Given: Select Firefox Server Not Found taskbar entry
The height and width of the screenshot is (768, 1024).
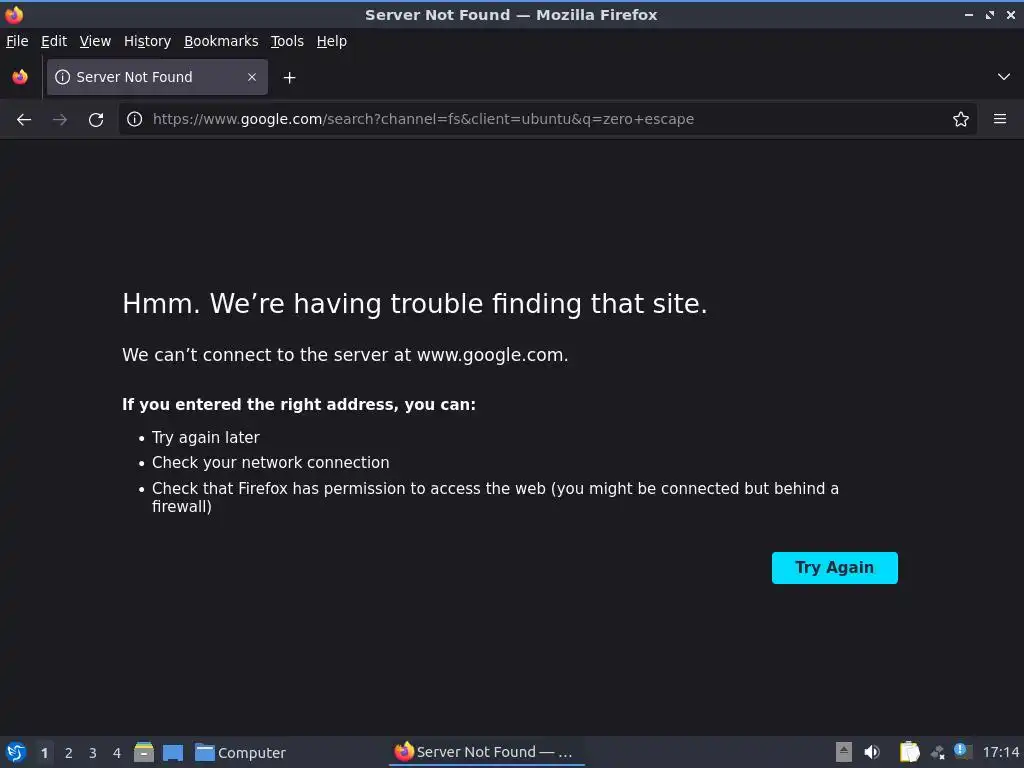Looking at the screenshot, I should coord(487,752).
